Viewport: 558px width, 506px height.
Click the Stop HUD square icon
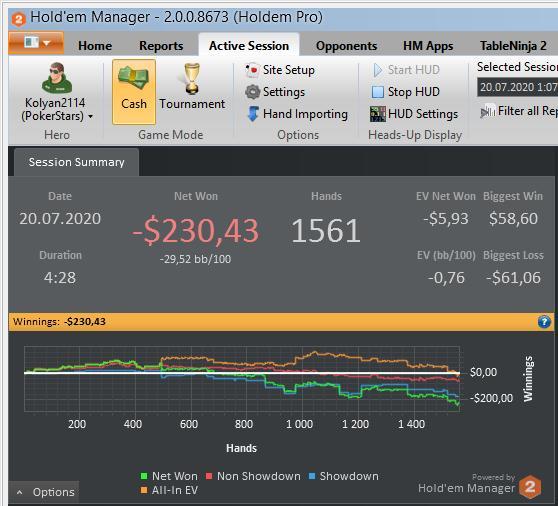378,92
